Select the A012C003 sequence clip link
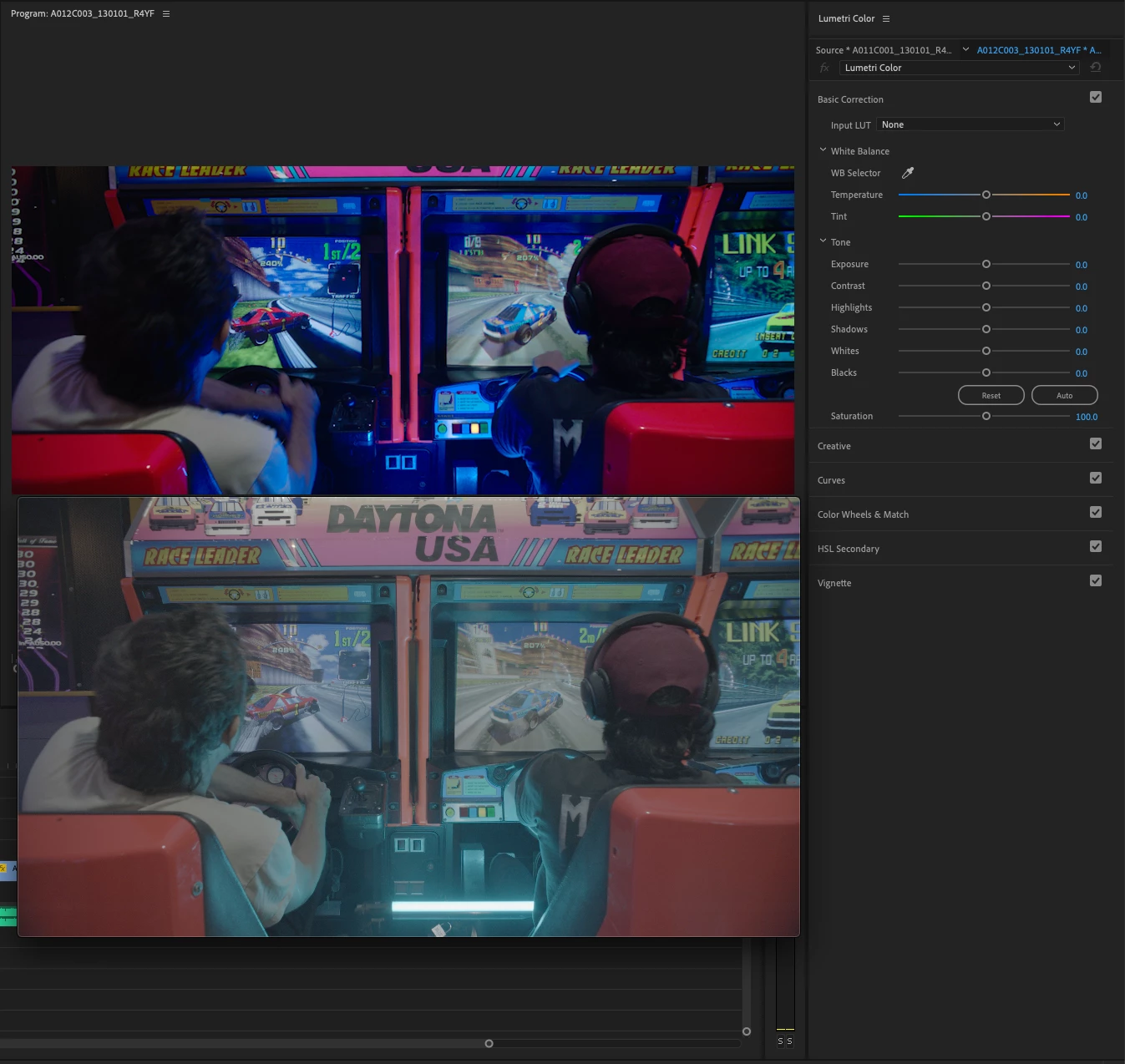 [x=1039, y=50]
